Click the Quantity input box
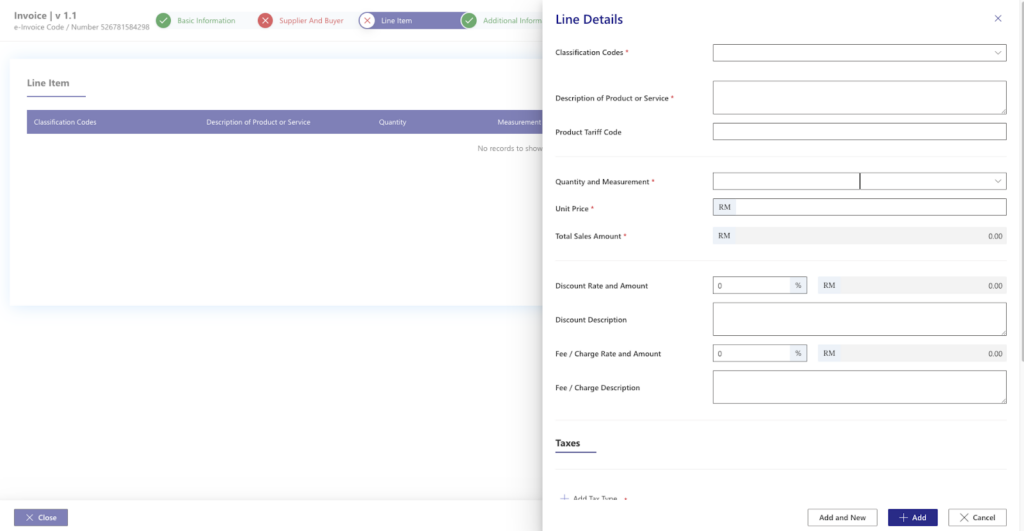The height and width of the screenshot is (531, 1024). [785, 181]
